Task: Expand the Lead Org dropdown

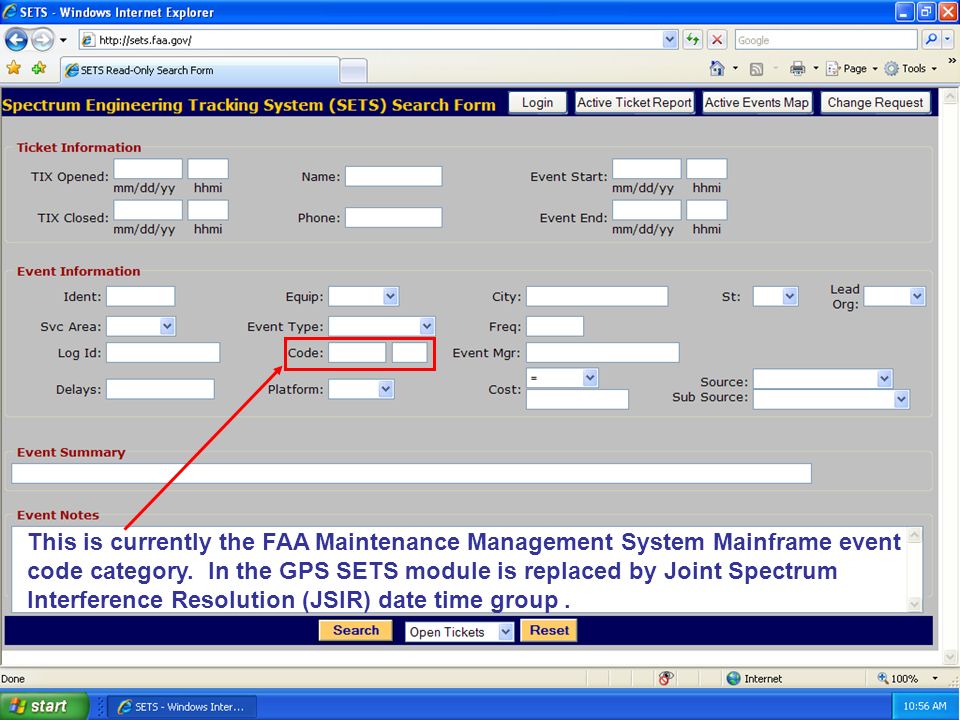Action: [917, 296]
